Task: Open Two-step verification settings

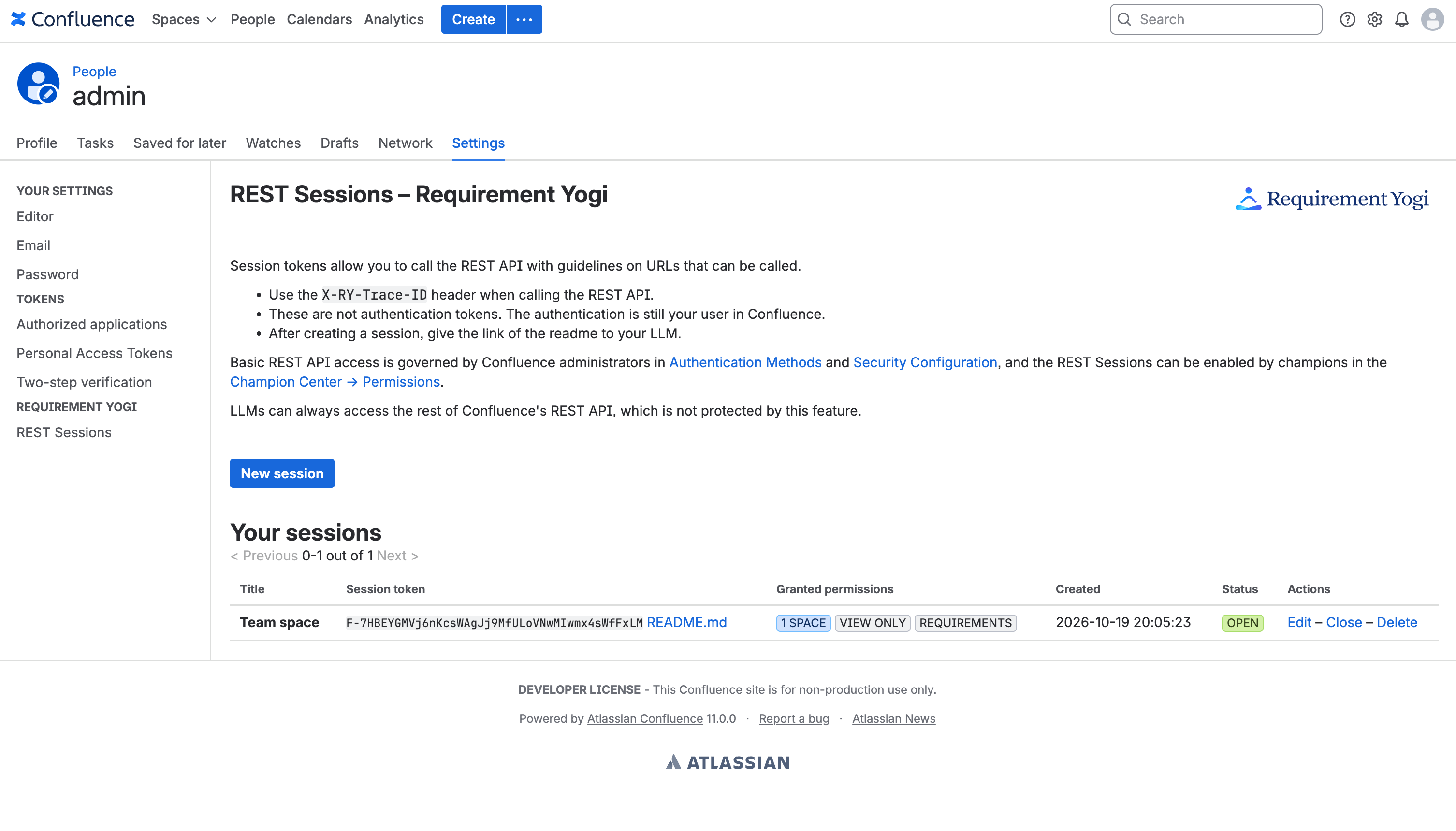Action: click(x=85, y=382)
